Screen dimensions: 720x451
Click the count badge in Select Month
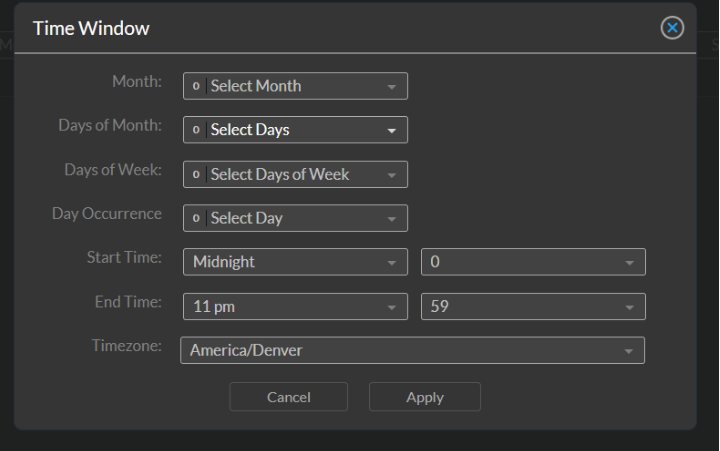[195, 86]
